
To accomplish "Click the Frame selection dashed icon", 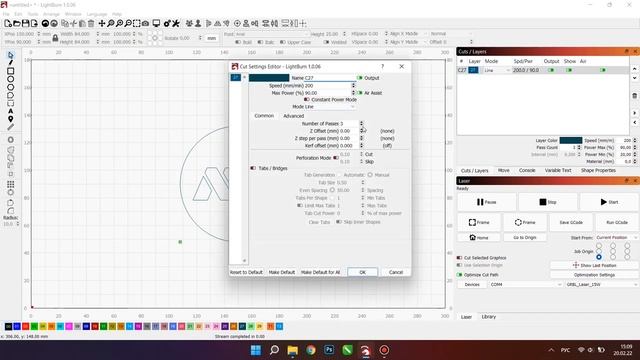I will click(x=137, y=24).
